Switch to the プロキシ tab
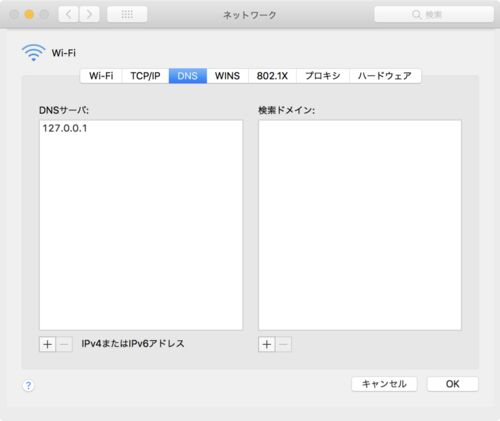The image size is (500, 421). click(323, 76)
